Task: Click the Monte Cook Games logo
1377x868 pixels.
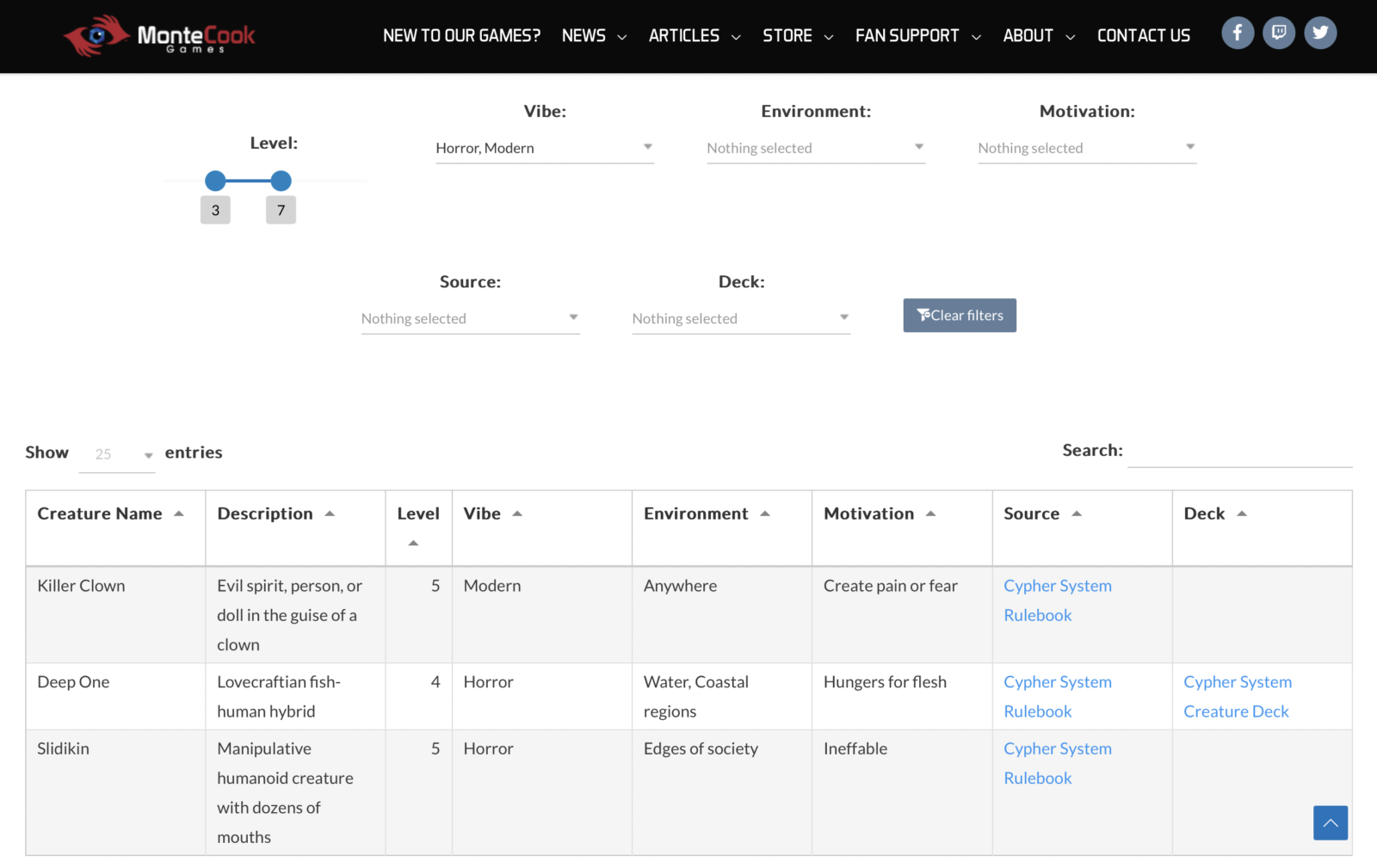Action: tap(159, 35)
